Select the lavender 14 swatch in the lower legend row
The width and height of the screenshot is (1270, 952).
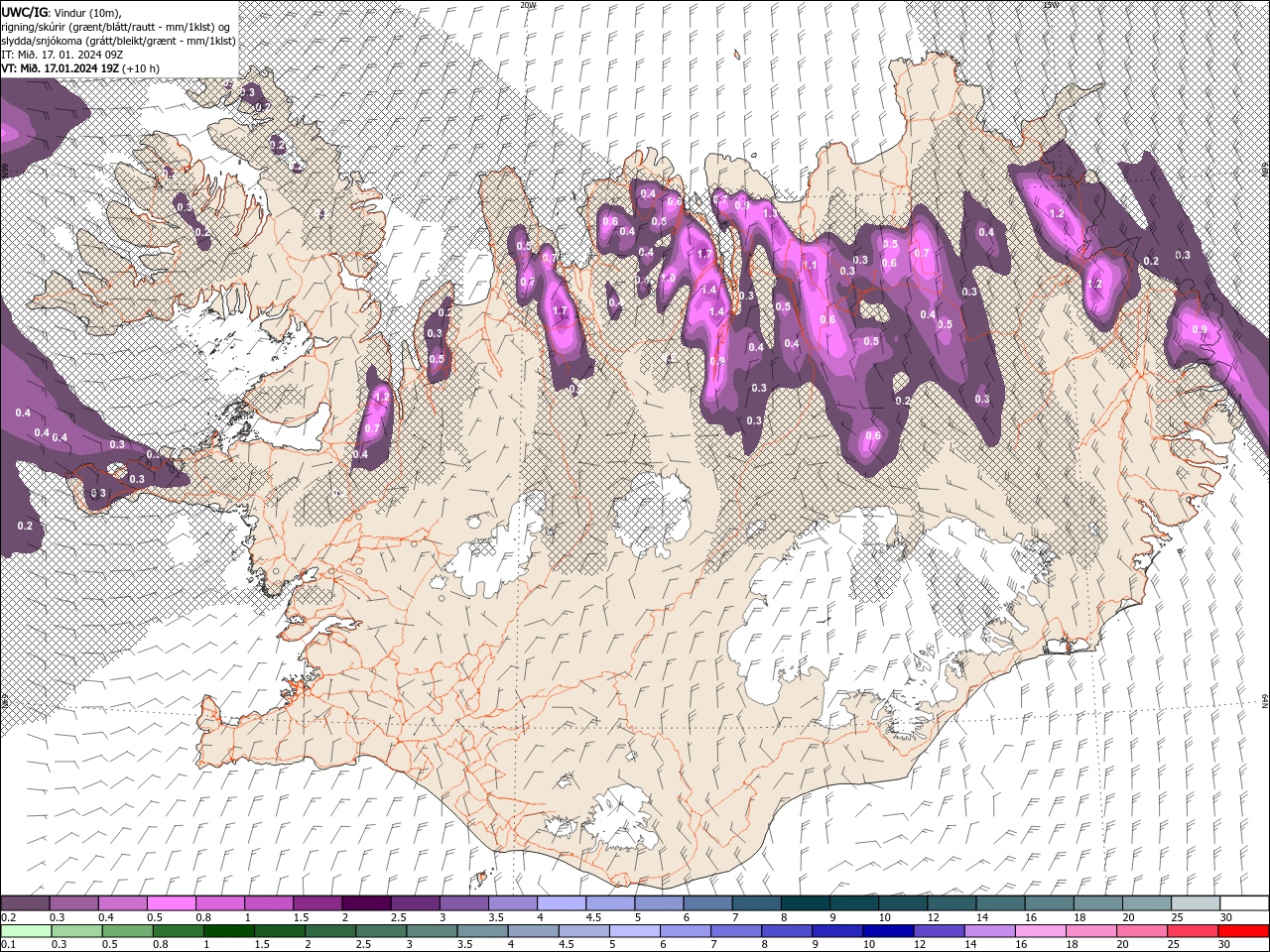[990, 930]
